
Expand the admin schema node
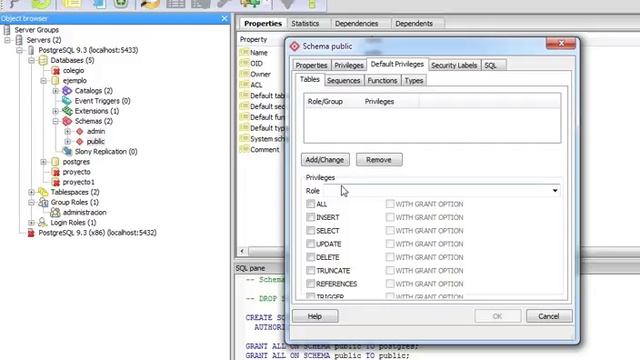(68, 131)
